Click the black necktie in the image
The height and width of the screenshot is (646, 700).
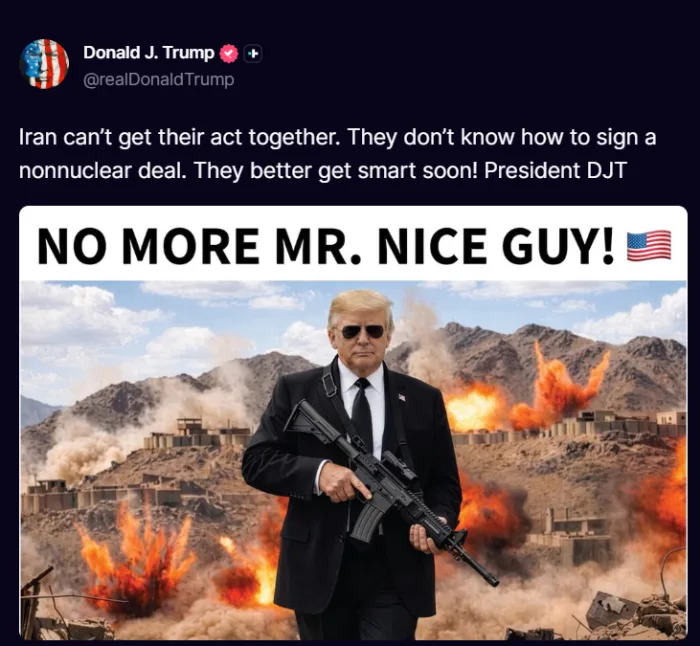pyautogui.click(x=361, y=413)
